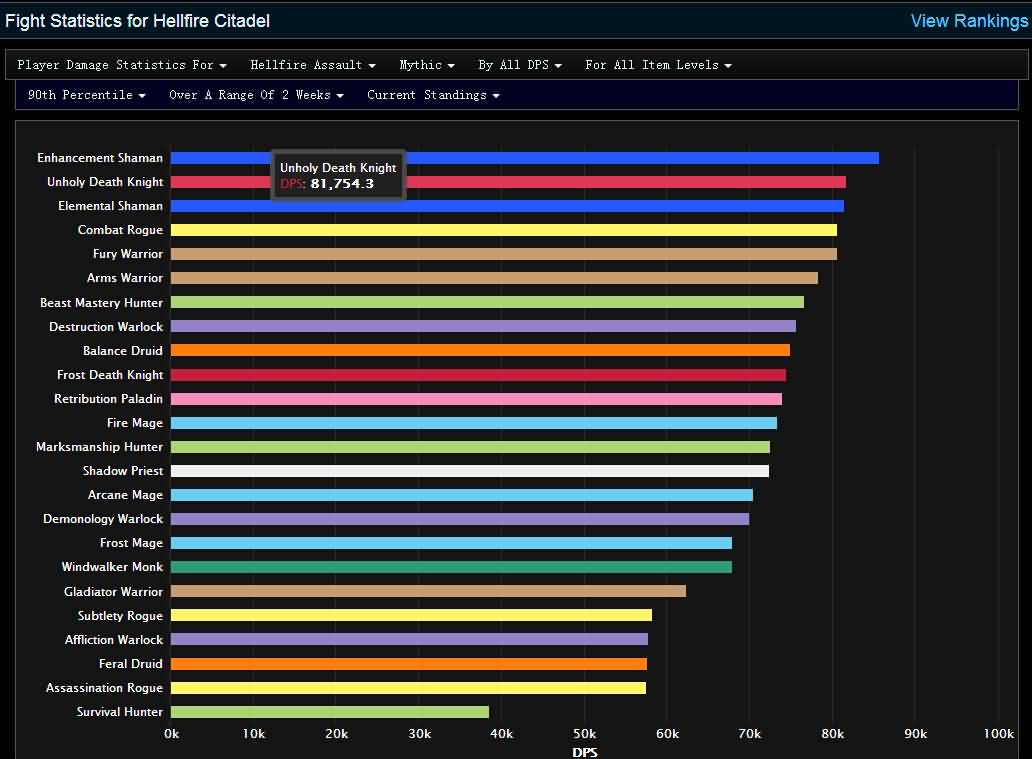Select the Windwalker Monk green bar
This screenshot has width=1032, height=759.
point(452,567)
